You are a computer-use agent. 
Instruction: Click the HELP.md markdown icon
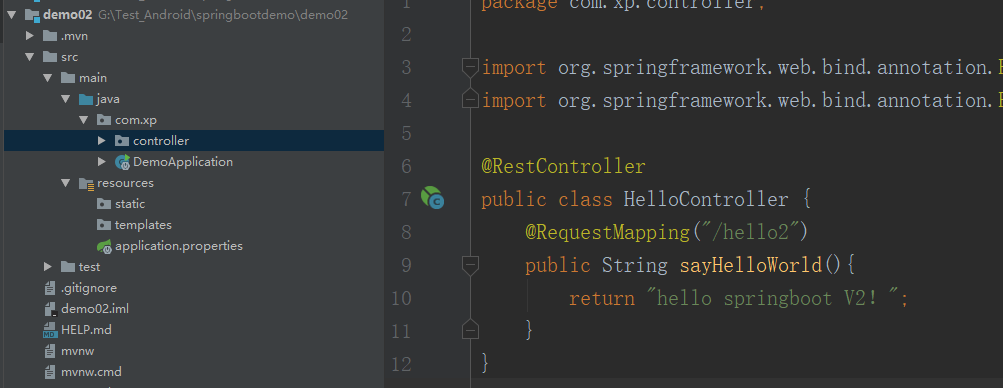point(50,330)
